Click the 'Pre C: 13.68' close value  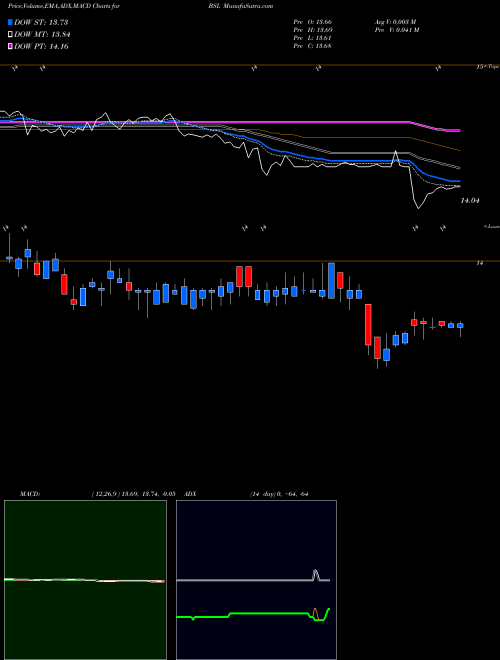[x=312, y=46]
